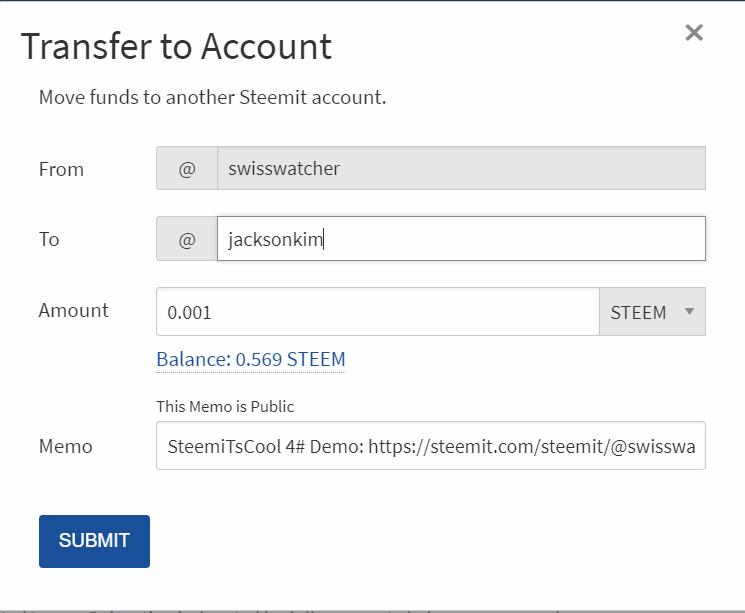Viewport: 745px width, 613px height.
Task: Click into the Memo text field
Action: tap(431, 446)
